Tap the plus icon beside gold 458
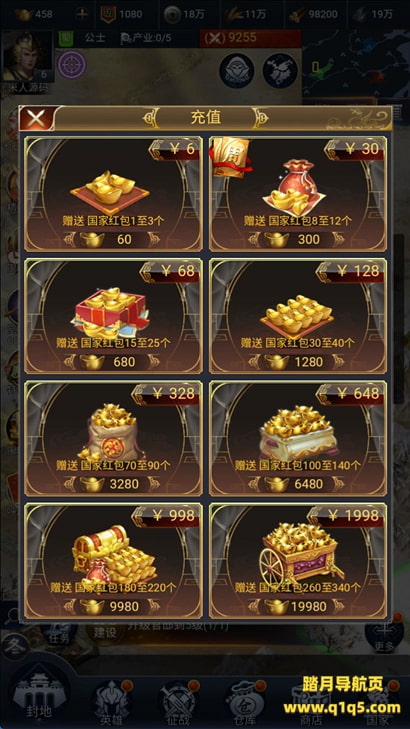Image resolution: width=410 pixels, height=729 pixels. 82,14
